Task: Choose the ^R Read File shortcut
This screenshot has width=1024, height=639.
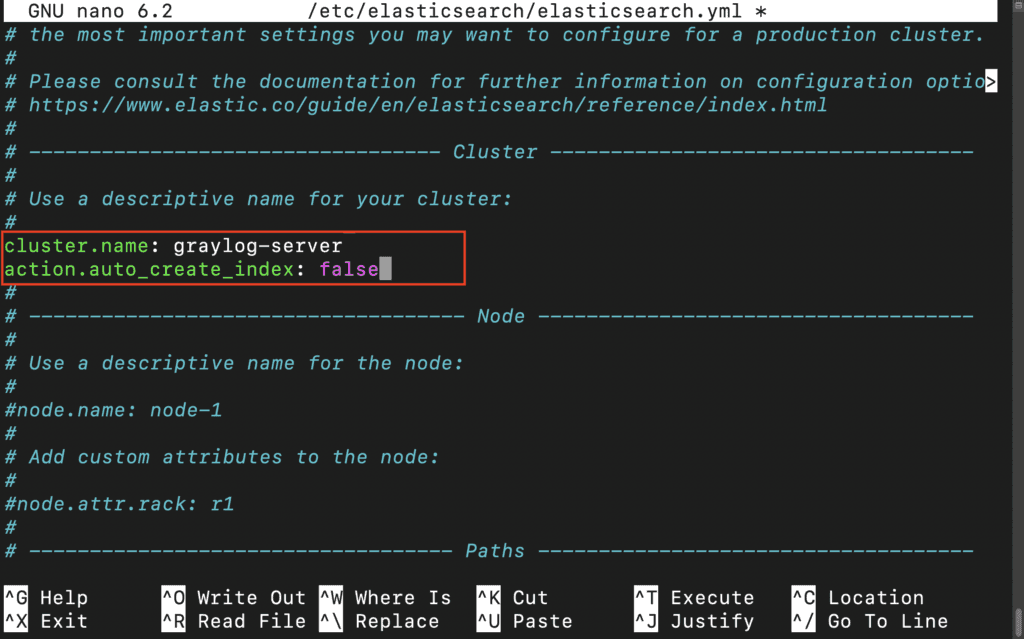Action: click(233, 621)
